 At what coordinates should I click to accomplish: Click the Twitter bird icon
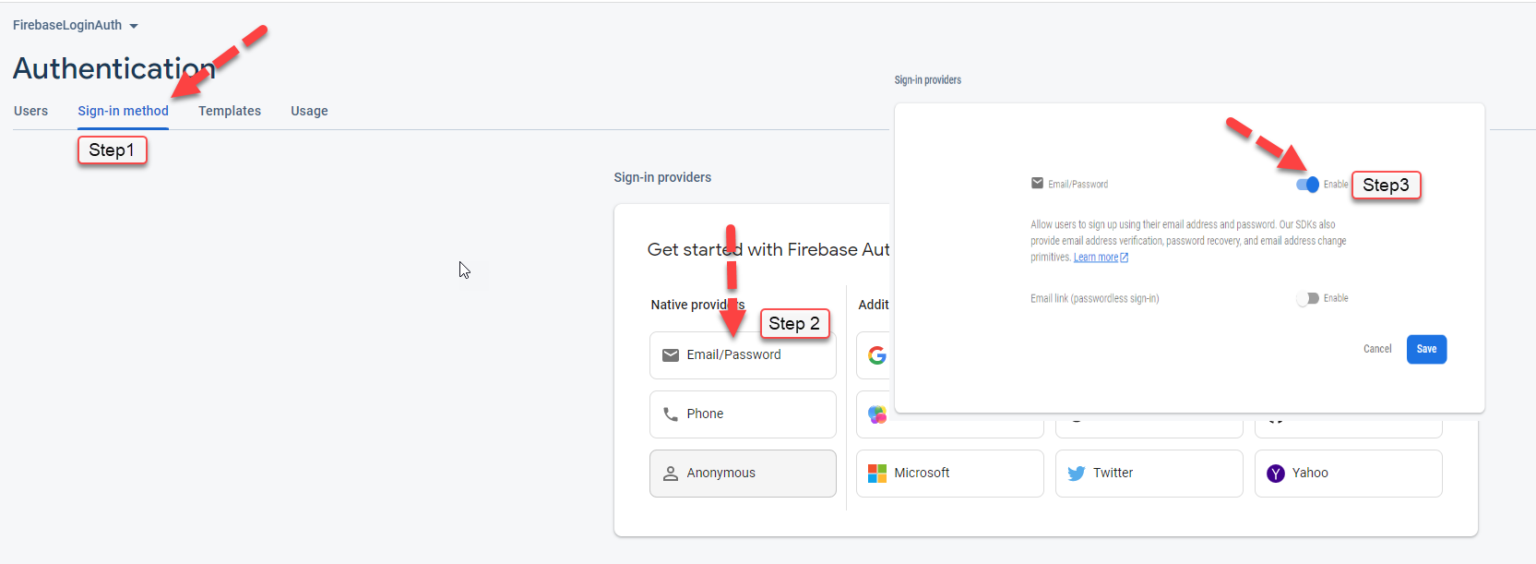point(1076,473)
